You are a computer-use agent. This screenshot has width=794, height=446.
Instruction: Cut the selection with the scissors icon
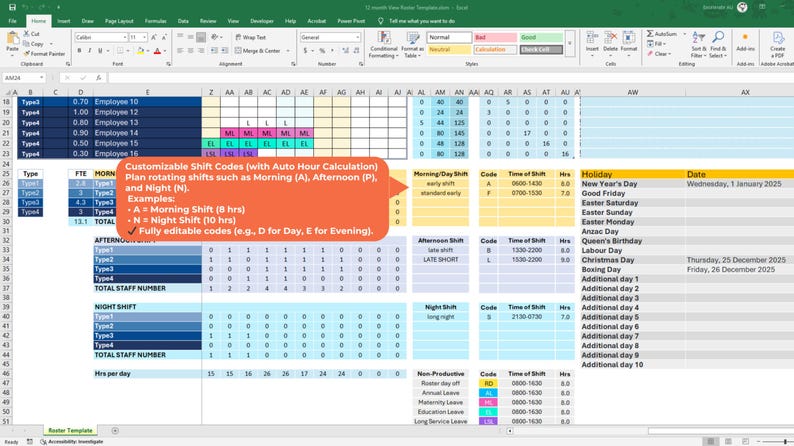[26, 33]
